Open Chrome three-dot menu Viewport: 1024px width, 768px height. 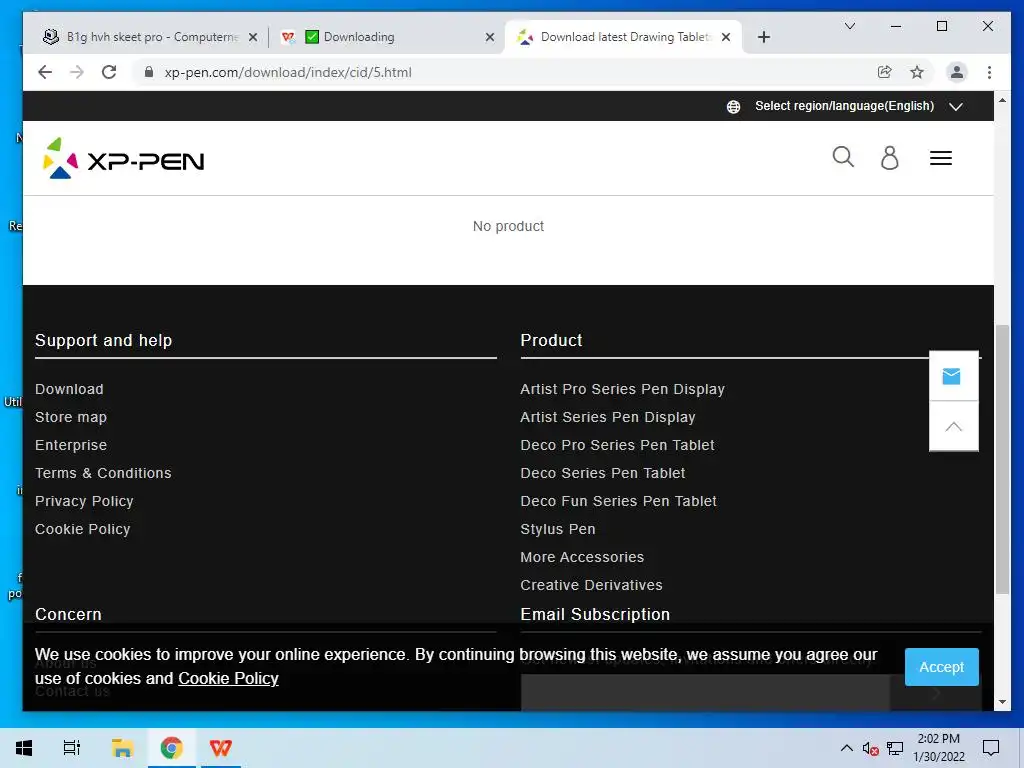tap(989, 72)
